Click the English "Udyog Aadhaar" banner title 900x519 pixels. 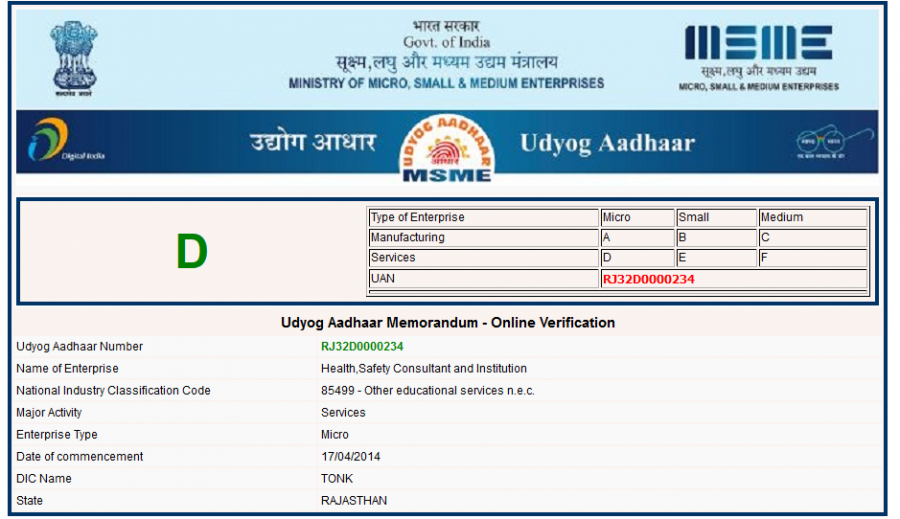607,143
